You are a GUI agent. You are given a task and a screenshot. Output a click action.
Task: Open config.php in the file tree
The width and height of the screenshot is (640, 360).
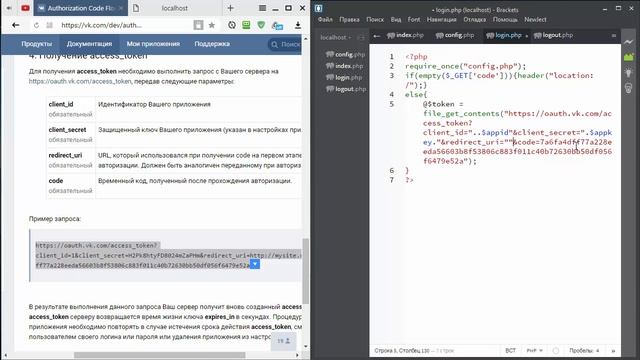[x=345, y=54]
